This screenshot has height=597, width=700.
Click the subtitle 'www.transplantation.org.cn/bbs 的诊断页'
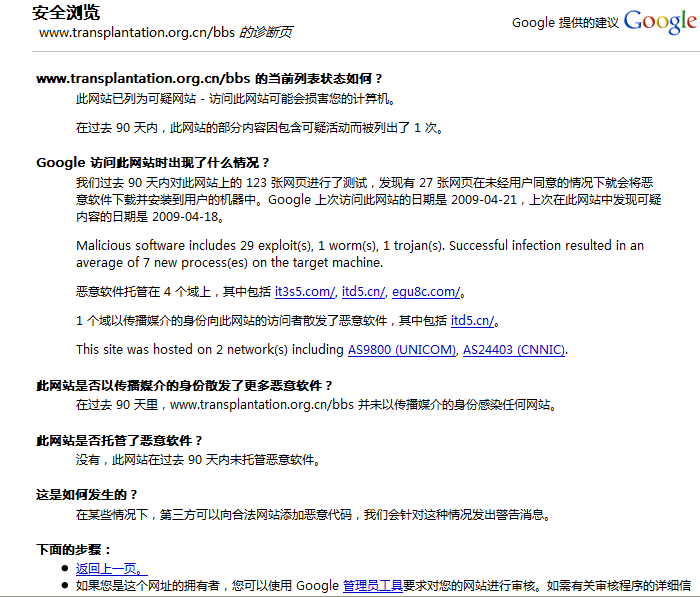click(166, 32)
